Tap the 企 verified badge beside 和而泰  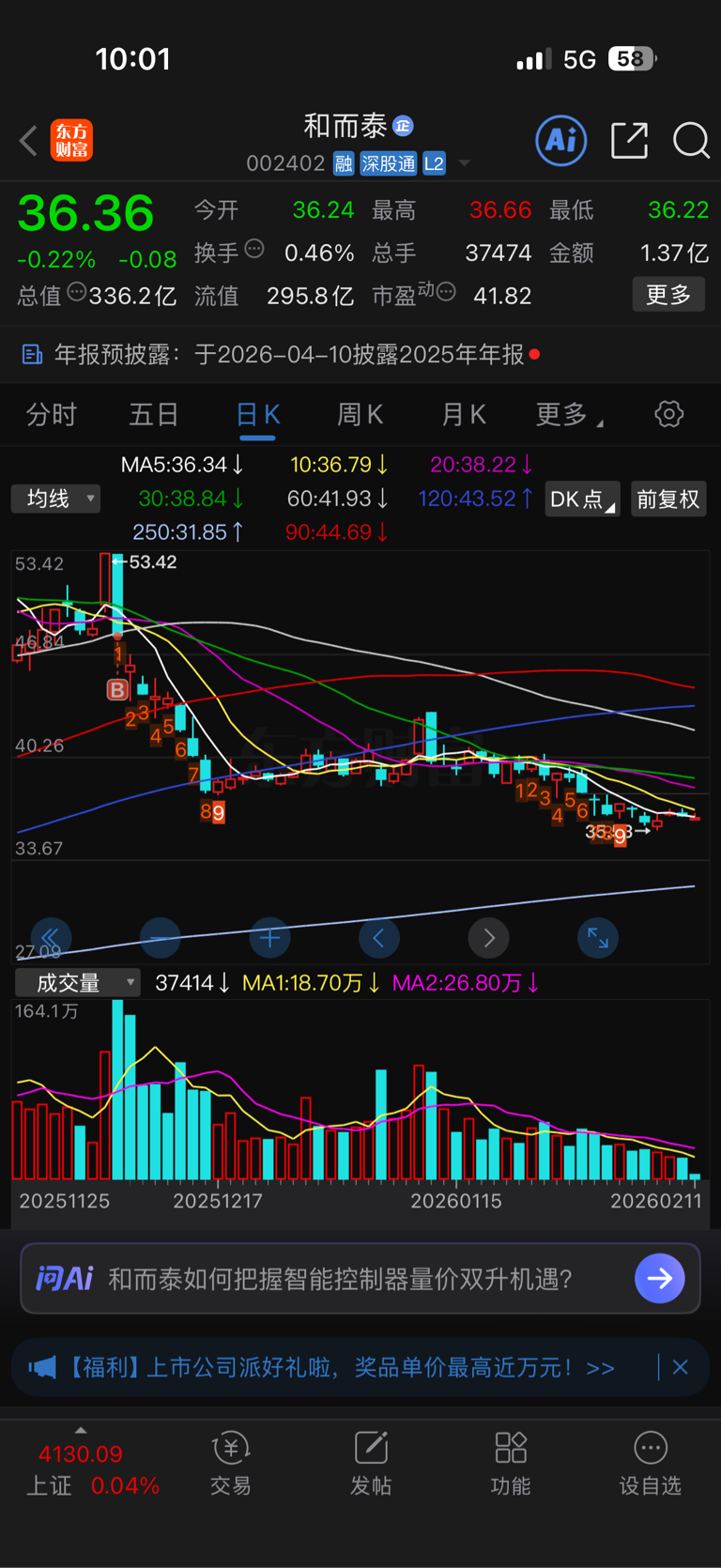pyautogui.click(x=404, y=126)
